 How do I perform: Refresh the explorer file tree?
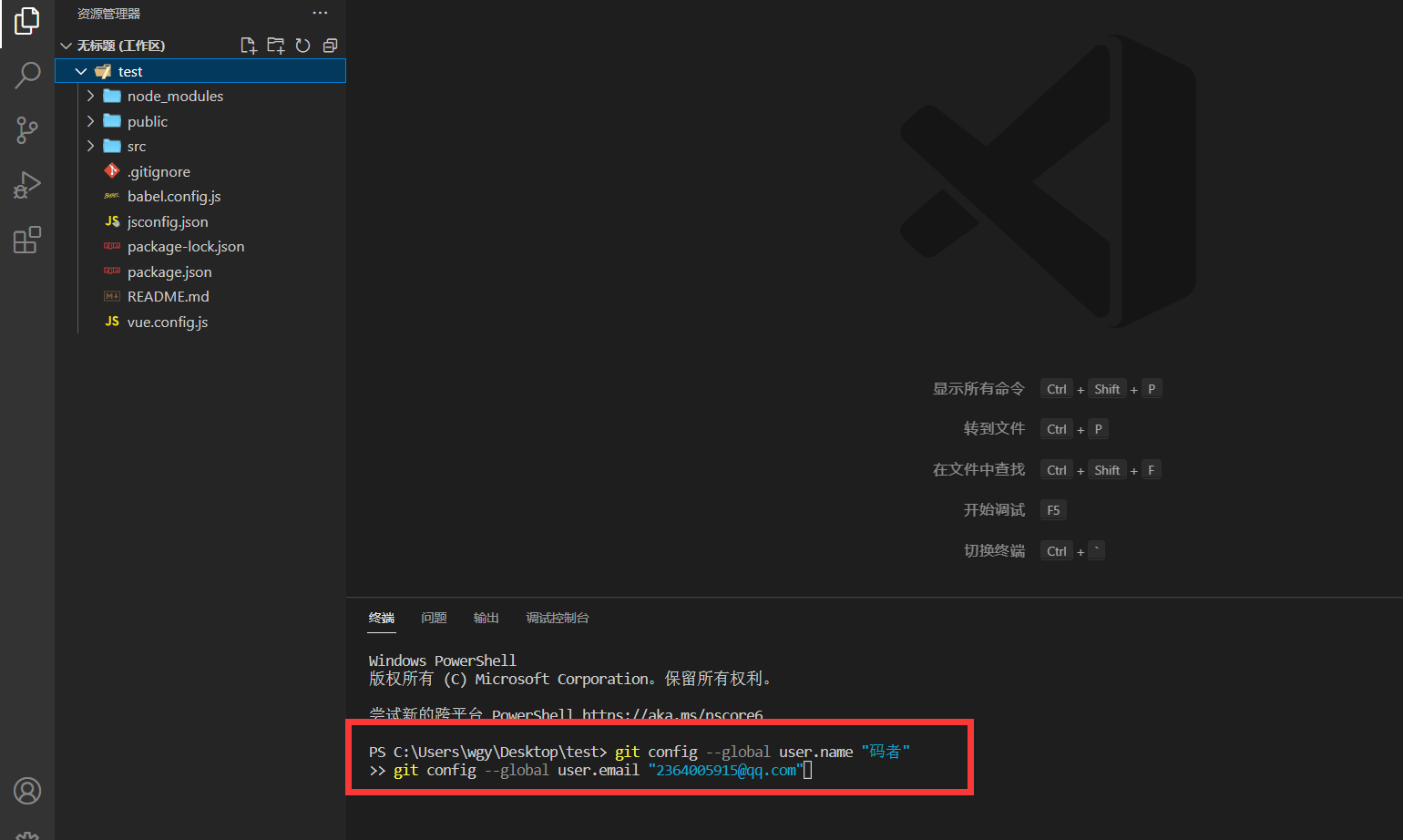tap(302, 46)
